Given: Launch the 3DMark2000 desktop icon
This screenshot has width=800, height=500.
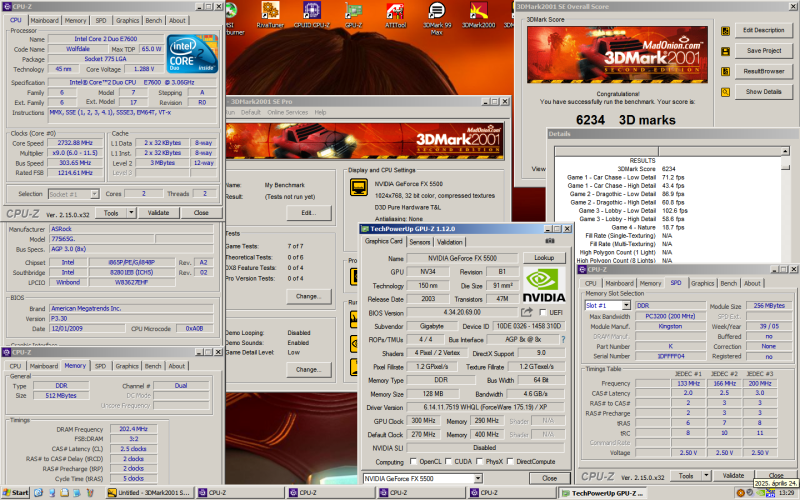Looking at the screenshot, I should [478, 14].
